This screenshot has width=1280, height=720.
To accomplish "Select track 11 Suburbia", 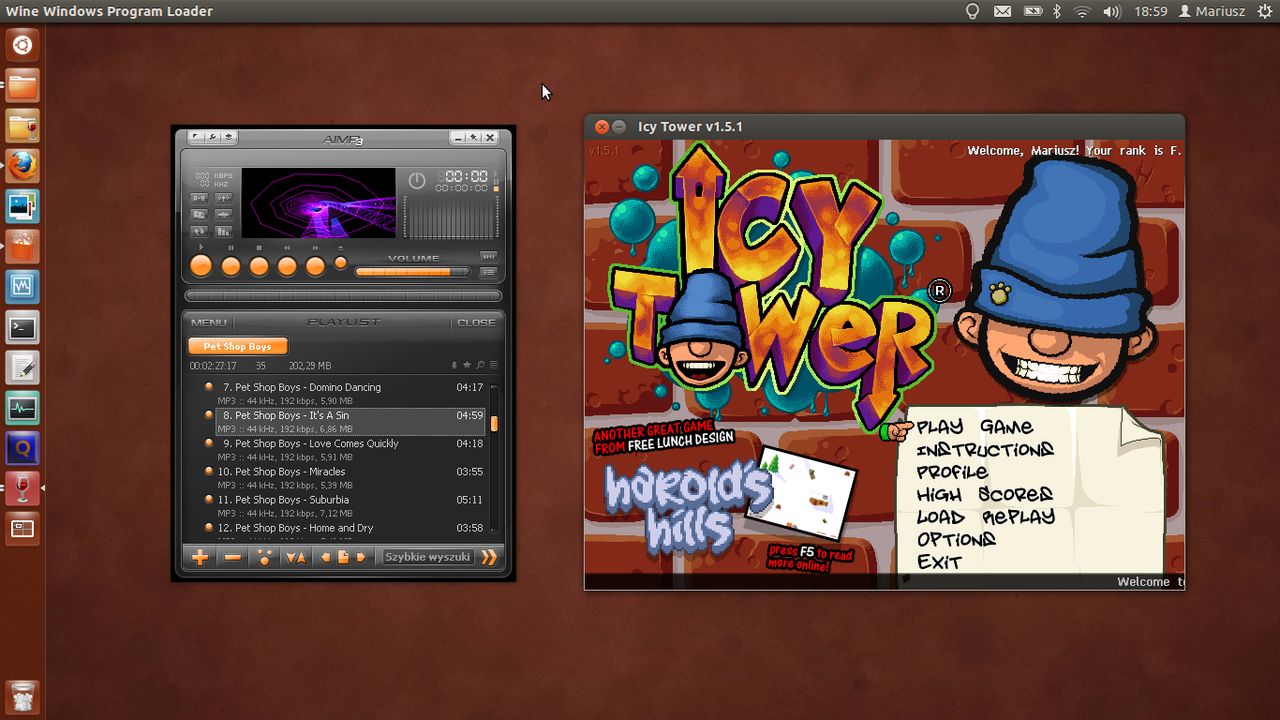I will click(x=350, y=506).
